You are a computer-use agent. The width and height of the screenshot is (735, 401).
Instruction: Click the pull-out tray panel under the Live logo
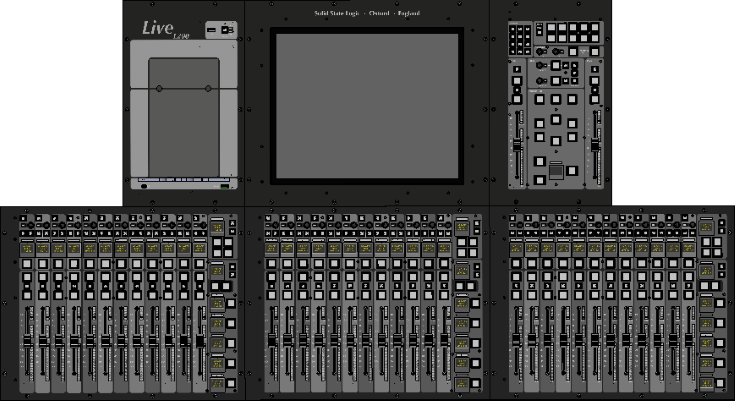[x=184, y=117]
